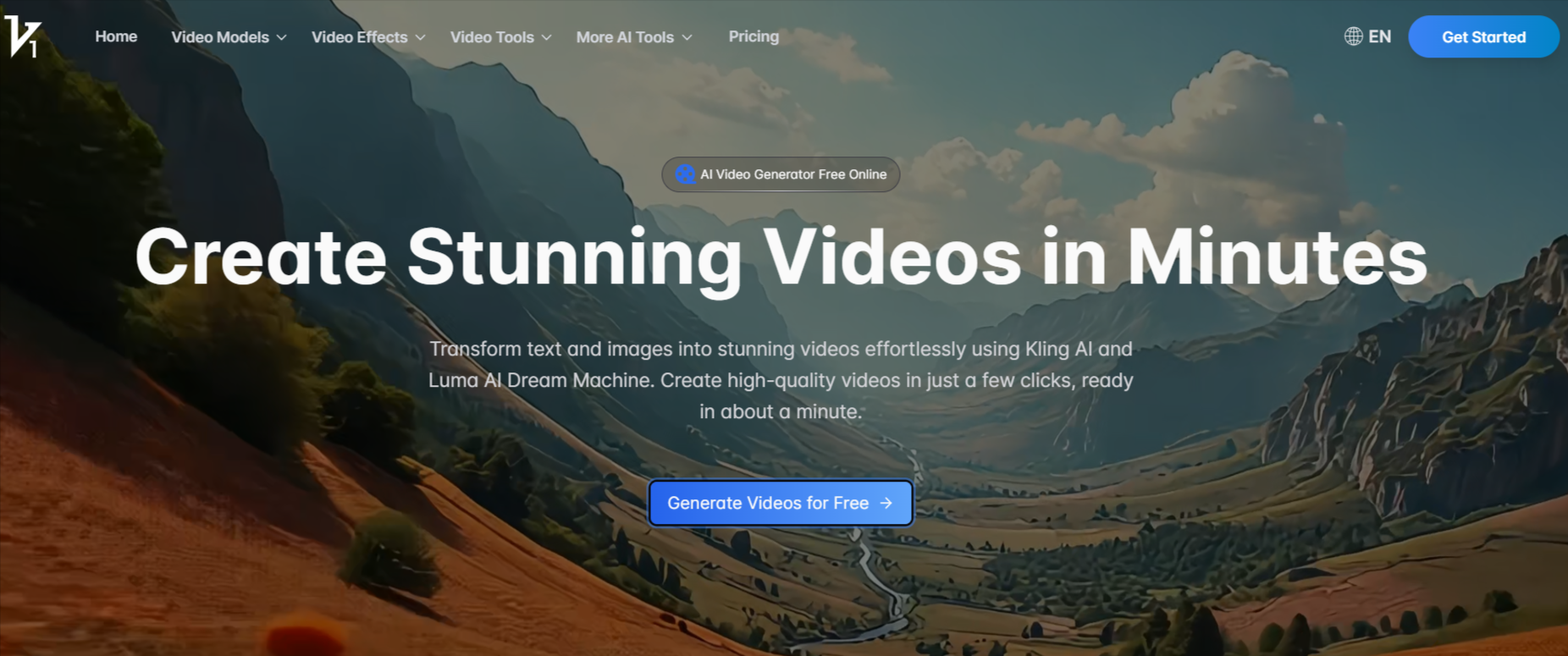Expand the Video Effects chevron arrow
The width and height of the screenshot is (1568, 656).
[x=421, y=38]
